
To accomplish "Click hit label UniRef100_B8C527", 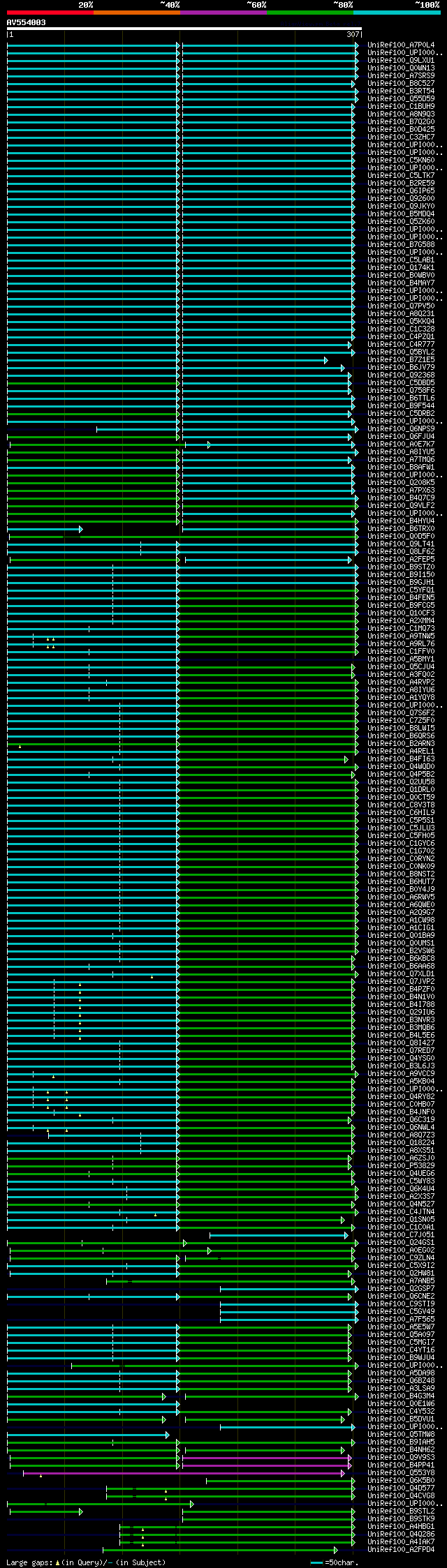I will tap(401, 84).
